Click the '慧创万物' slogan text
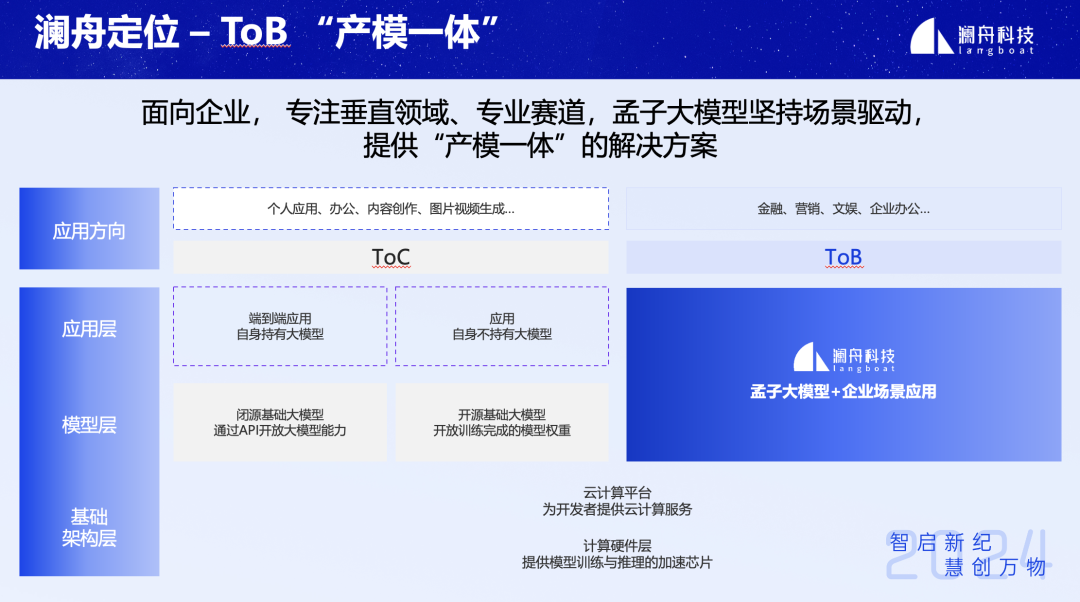 (995, 567)
